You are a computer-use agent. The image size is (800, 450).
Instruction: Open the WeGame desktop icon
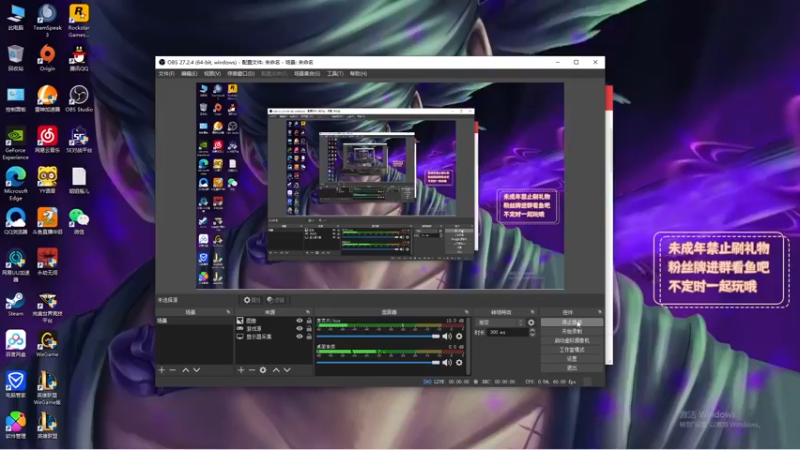[47, 344]
